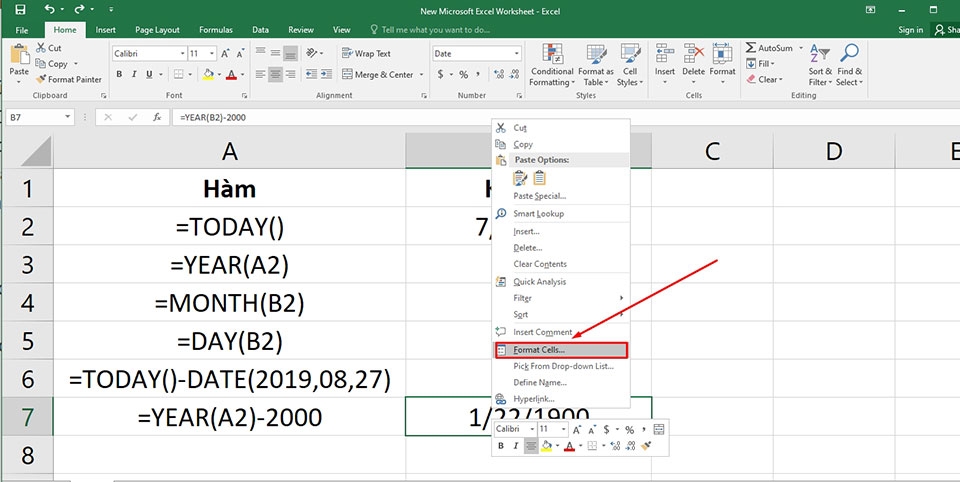Toggle Italic in the ribbon Font group
Image resolution: width=960 pixels, height=482 pixels.
(134, 74)
